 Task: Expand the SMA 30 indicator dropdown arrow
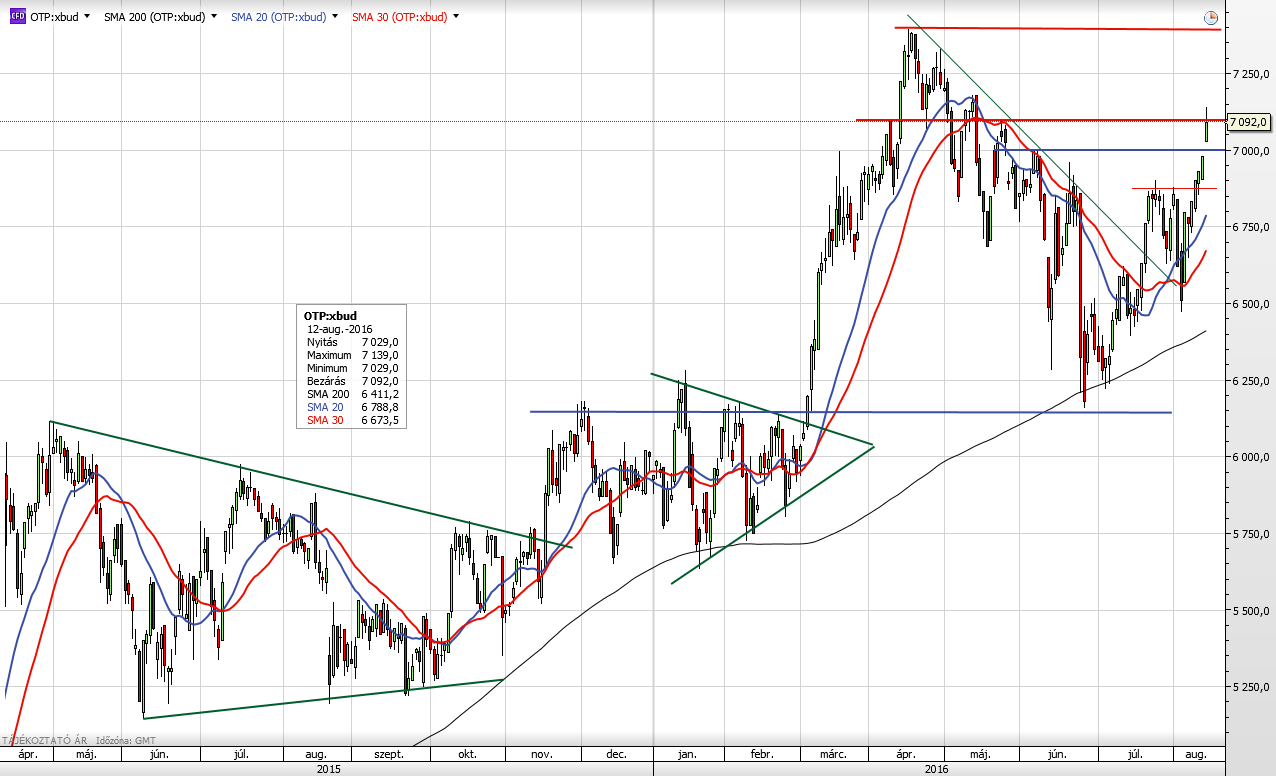[x=456, y=17]
